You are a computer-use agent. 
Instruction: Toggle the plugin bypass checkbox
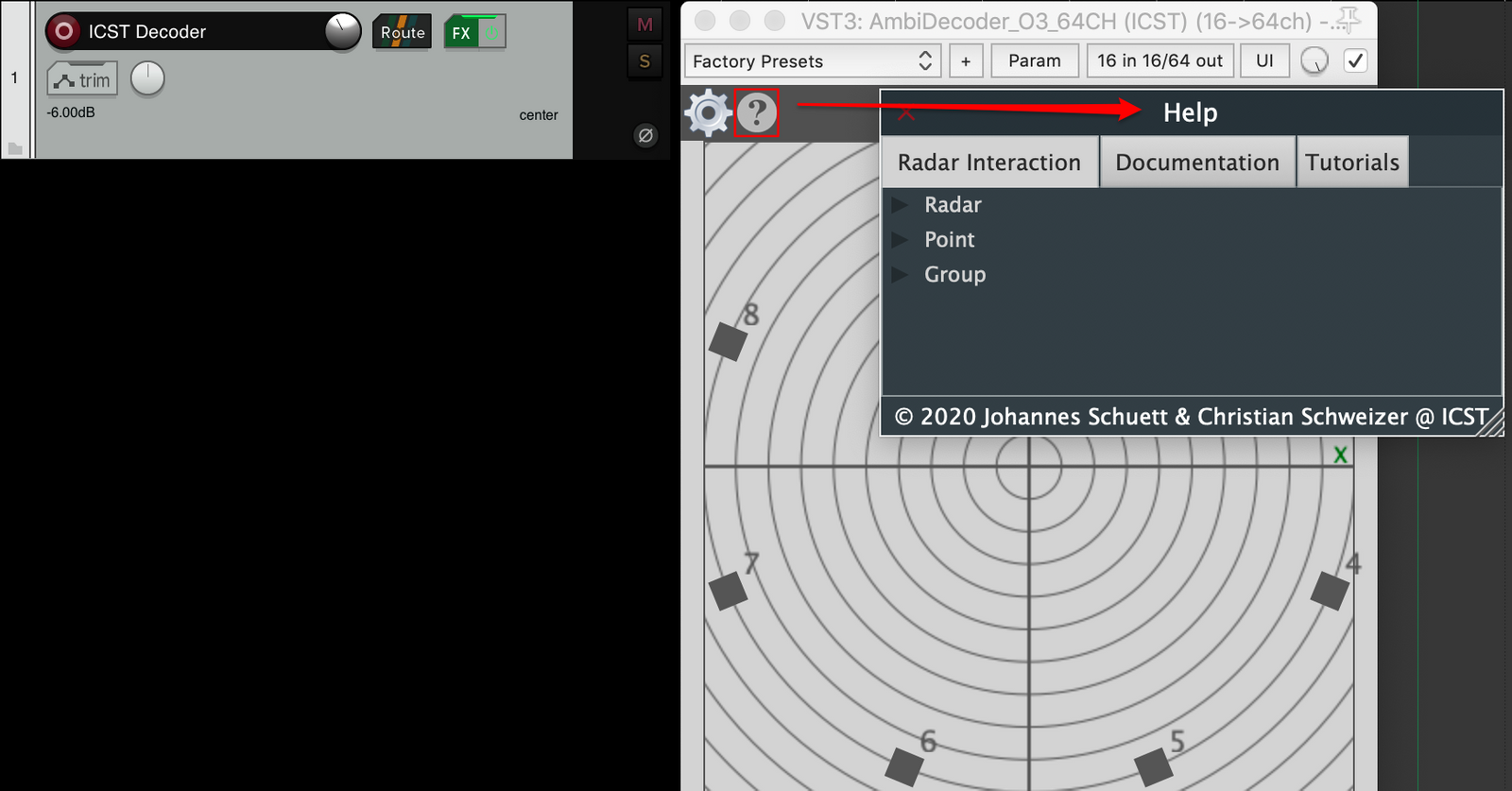pyautogui.click(x=1355, y=60)
